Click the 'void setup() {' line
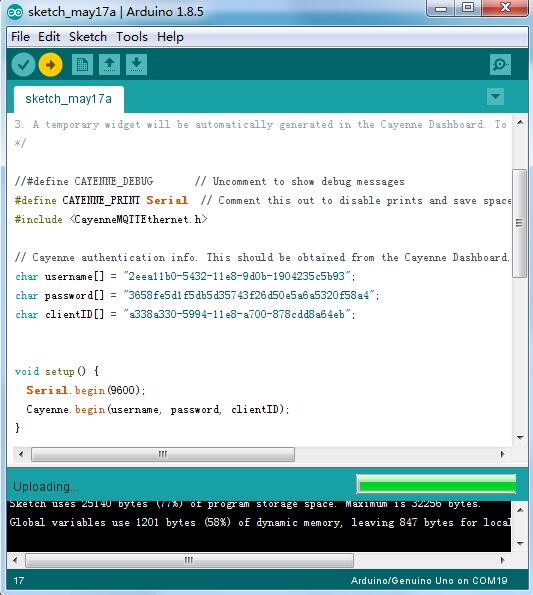The image size is (533, 595). (x=57, y=371)
